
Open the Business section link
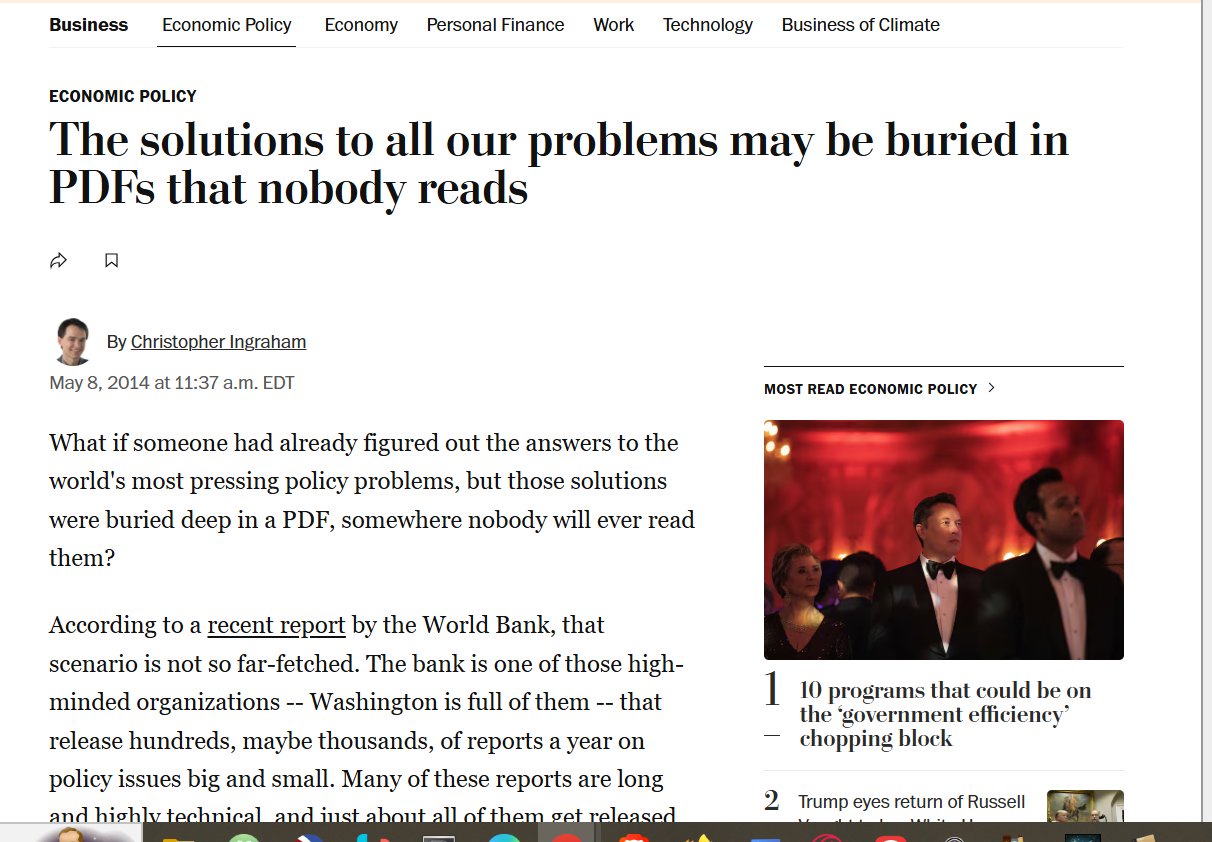[89, 25]
